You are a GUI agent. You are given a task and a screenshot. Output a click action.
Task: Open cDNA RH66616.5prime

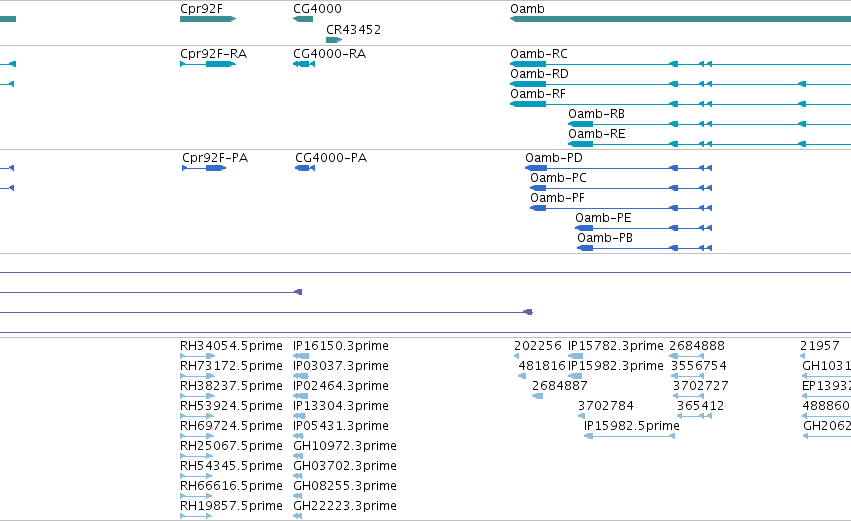(196, 496)
